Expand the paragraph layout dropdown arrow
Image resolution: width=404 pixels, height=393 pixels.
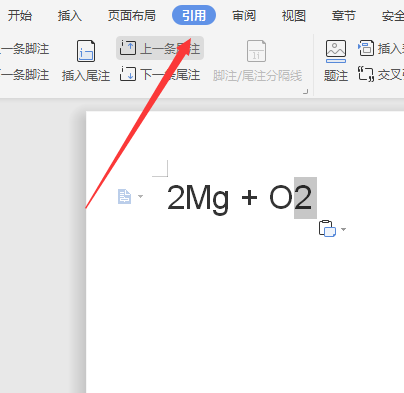140,196
